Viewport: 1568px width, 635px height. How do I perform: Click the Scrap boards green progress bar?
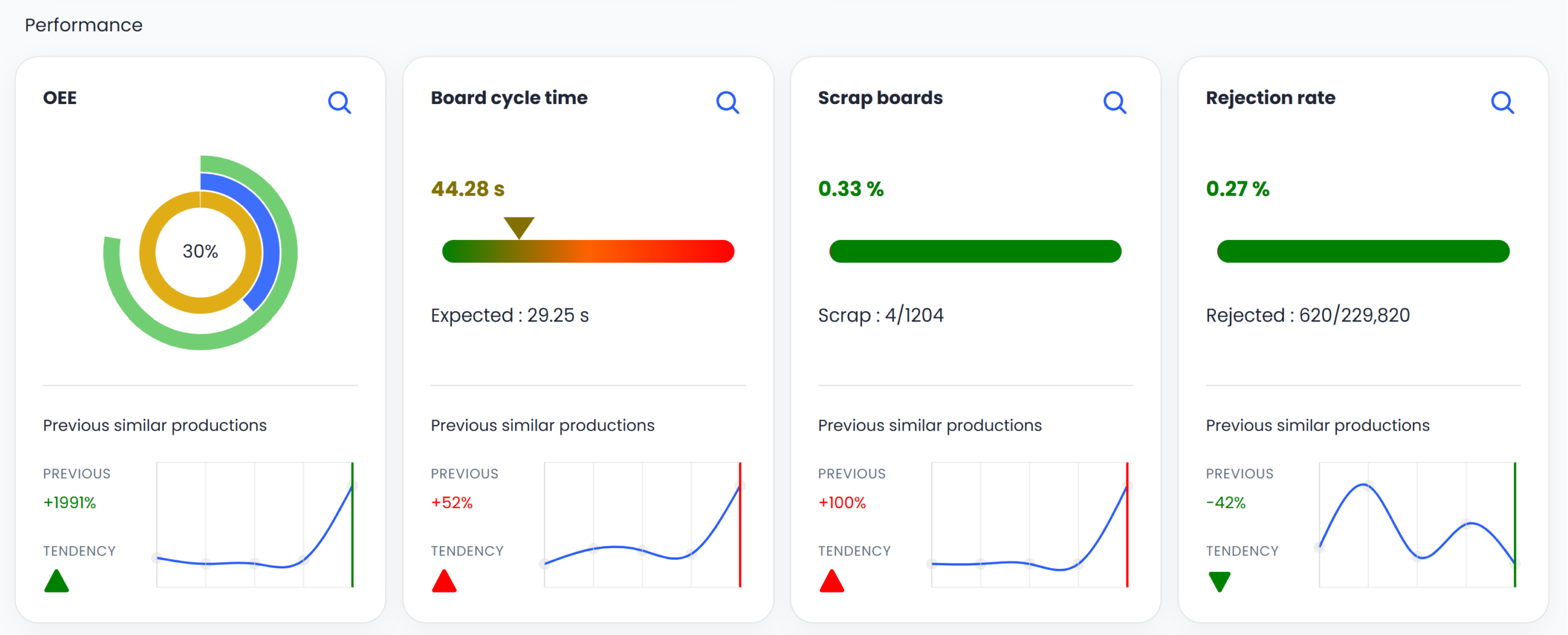pos(975,252)
